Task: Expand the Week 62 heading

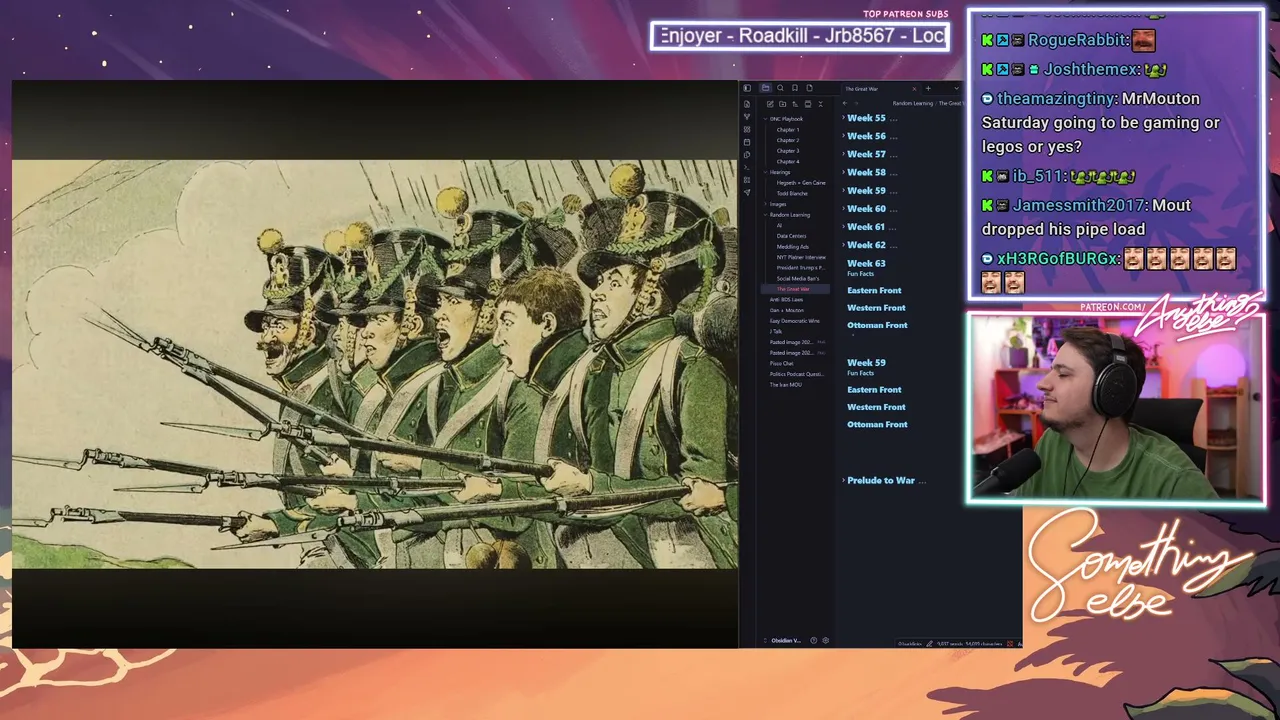Action: [x=843, y=245]
